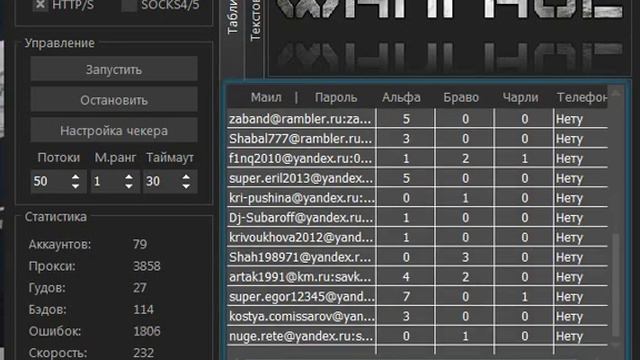Viewport: 640px width, 360px height.
Task: Select the nuge.rete@yandex.ru row
Action: point(417,336)
